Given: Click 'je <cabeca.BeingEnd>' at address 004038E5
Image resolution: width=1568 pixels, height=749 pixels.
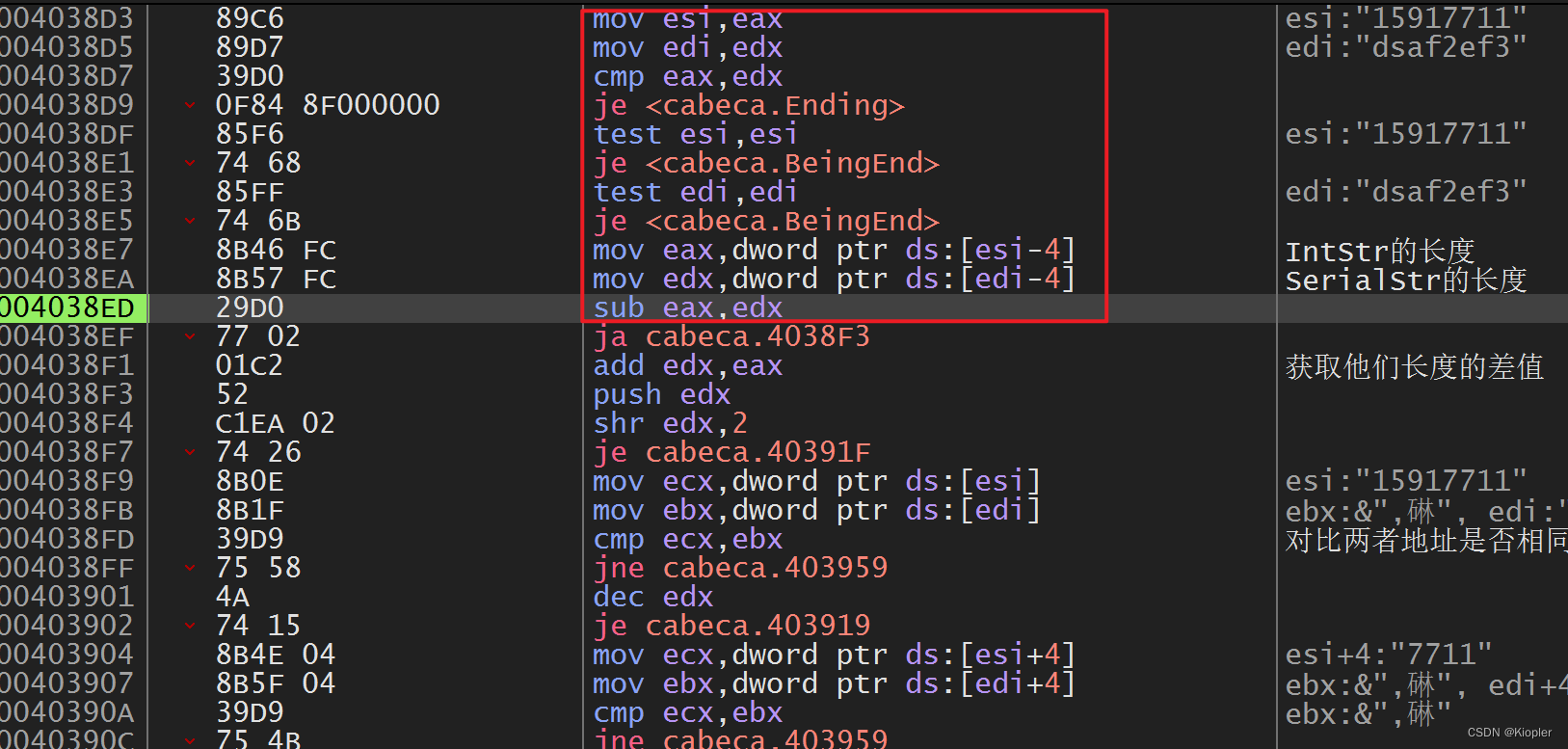Looking at the screenshot, I should click(766, 221).
